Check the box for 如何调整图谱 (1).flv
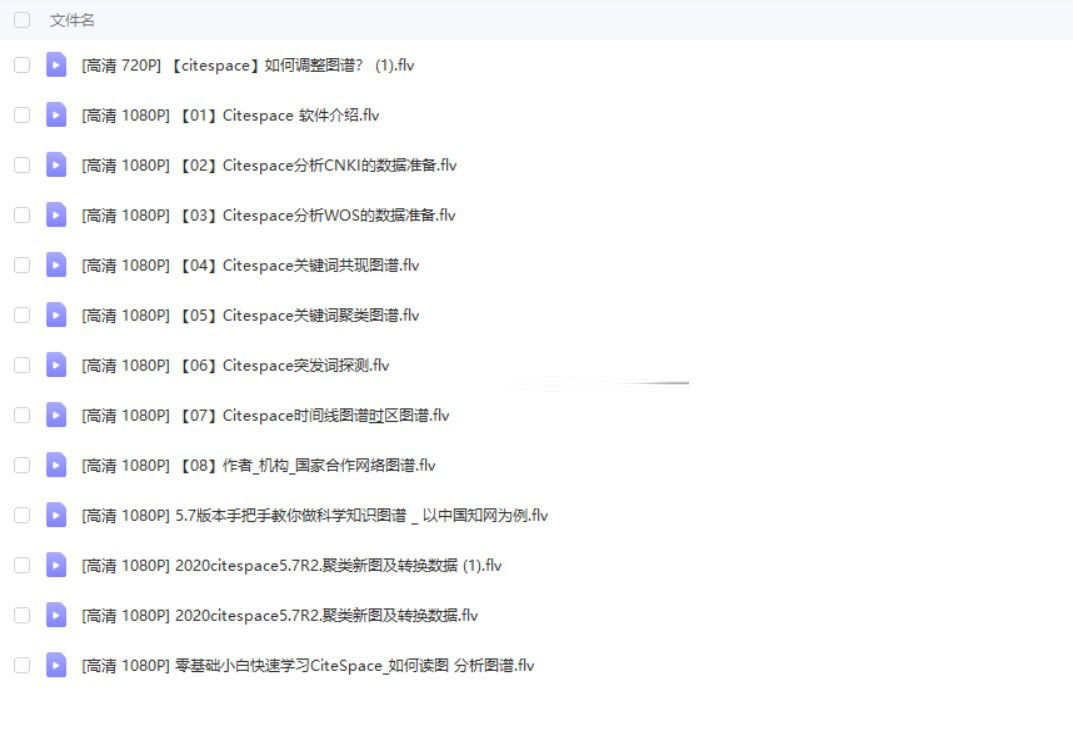The width and height of the screenshot is (1073, 742). (22, 65)
